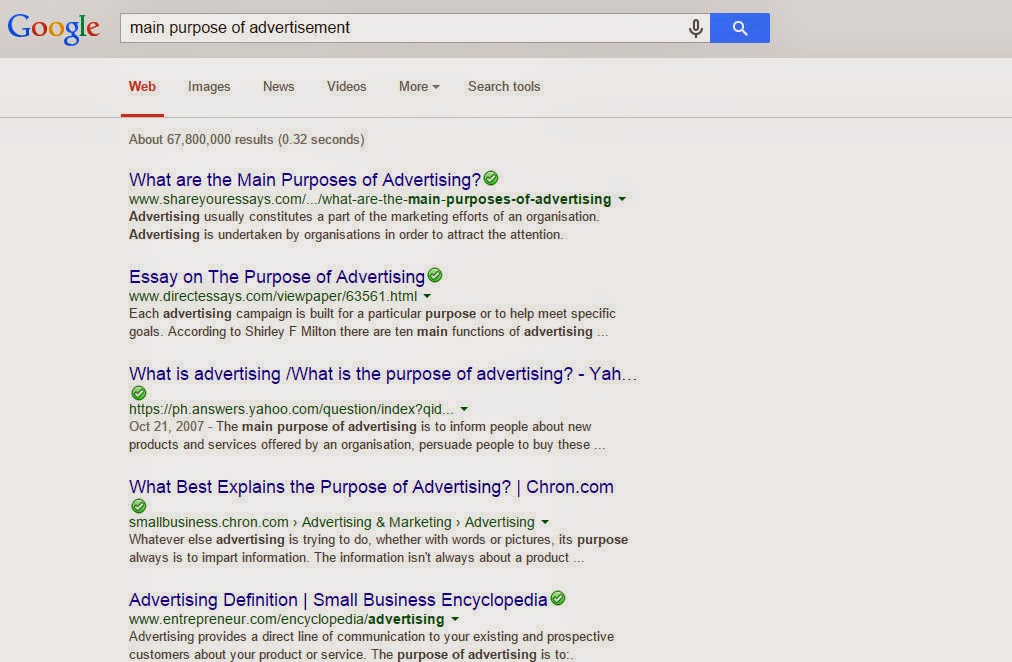The image size is (1012, 662).
Task: Expand dropdown arrow next to directessays.com URL
Action: (427, 296)
